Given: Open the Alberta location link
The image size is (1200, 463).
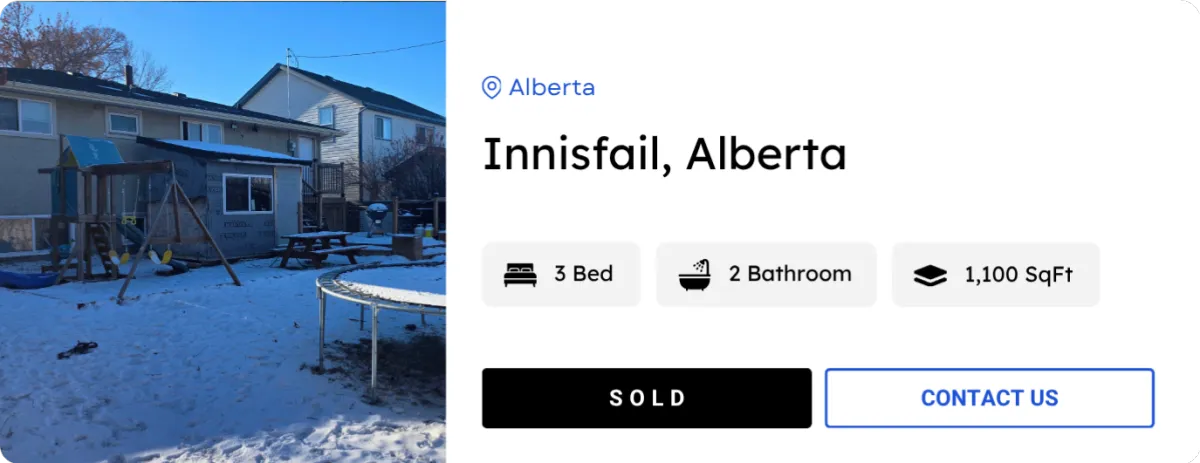Looking at the screenshot, I should (552, 88).
